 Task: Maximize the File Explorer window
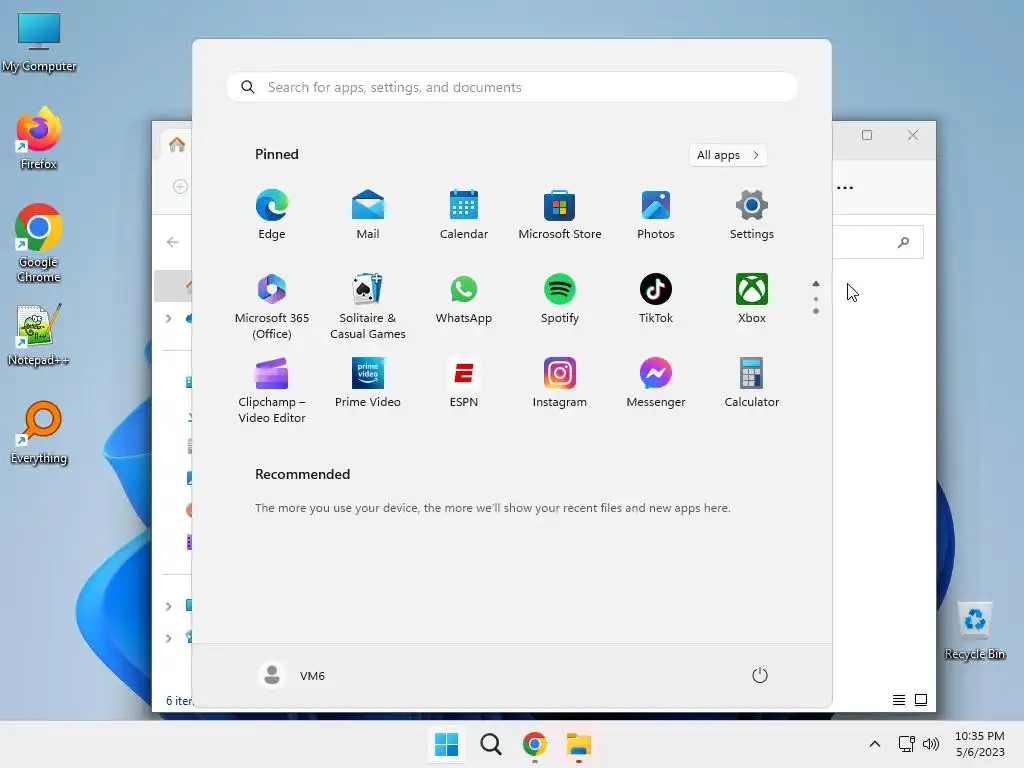867,135
